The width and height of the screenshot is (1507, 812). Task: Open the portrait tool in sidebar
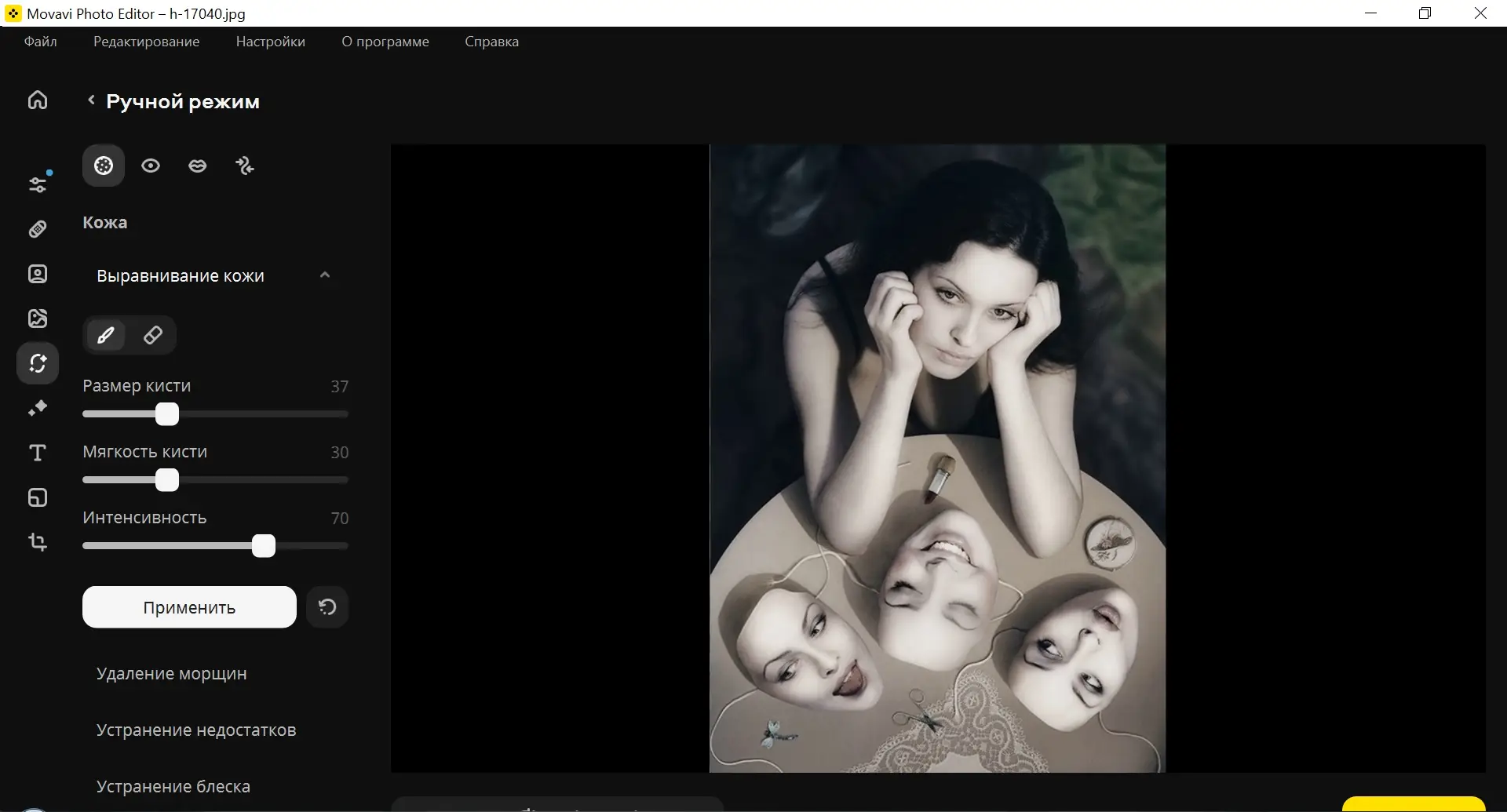coord(38,274)
